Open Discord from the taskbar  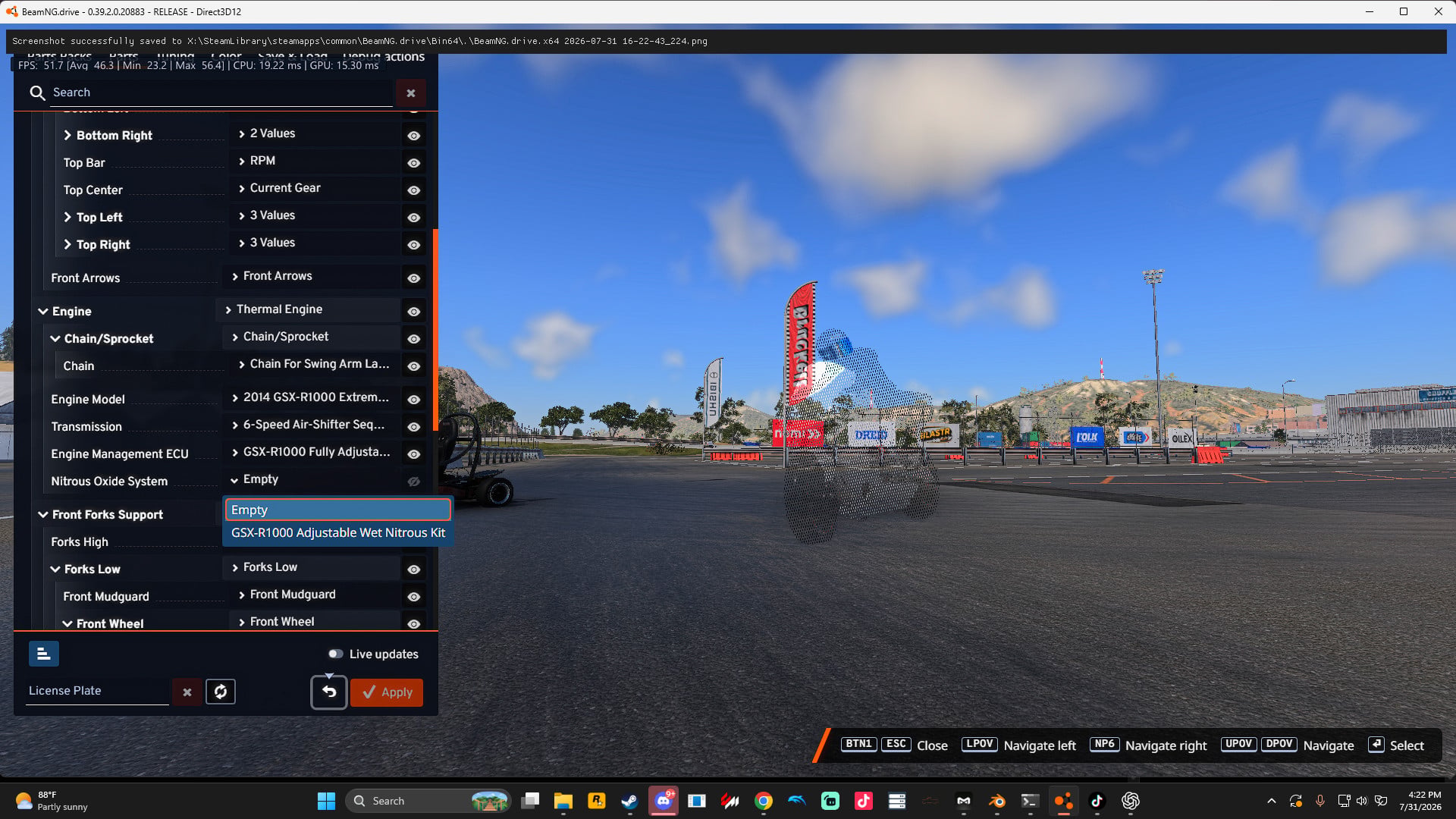[664, 801]
